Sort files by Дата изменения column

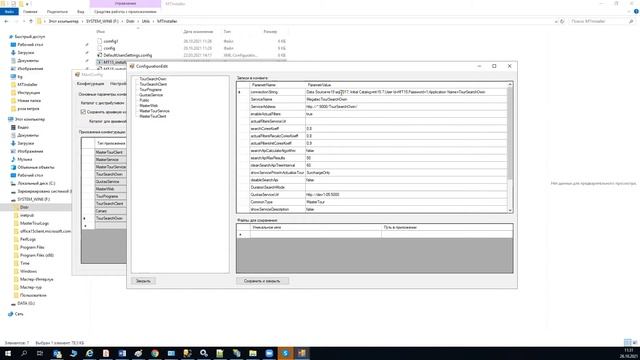click(198, 31)
